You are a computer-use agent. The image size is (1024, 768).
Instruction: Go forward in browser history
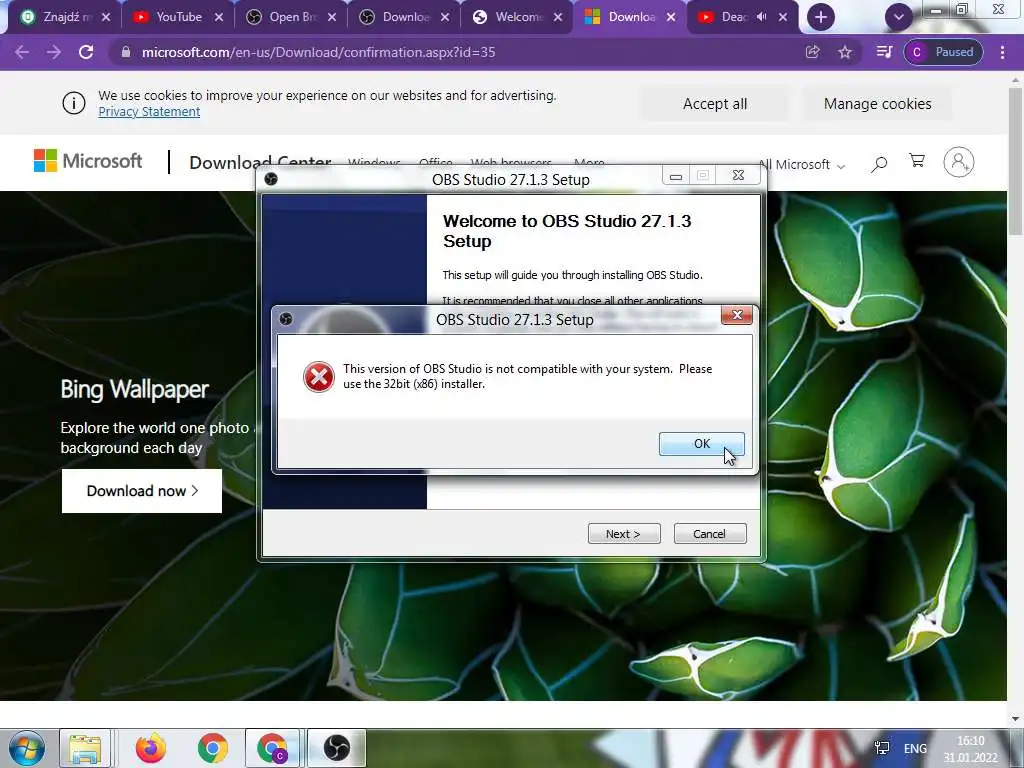coord(54,52)
